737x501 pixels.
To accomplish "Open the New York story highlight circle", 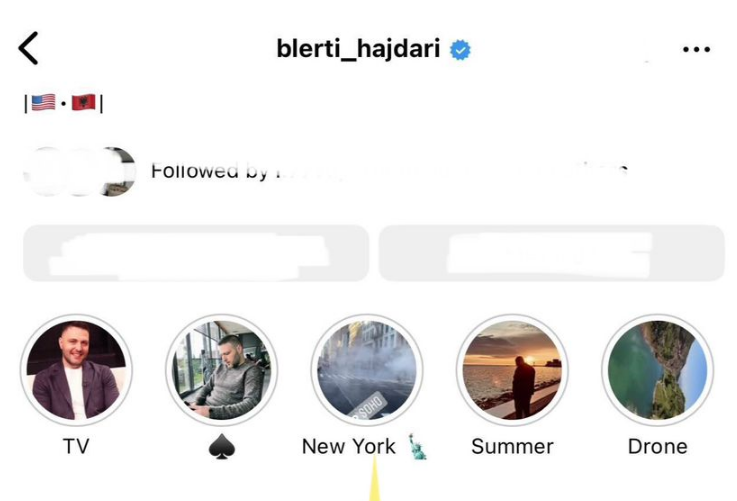I will coord(367,370).
